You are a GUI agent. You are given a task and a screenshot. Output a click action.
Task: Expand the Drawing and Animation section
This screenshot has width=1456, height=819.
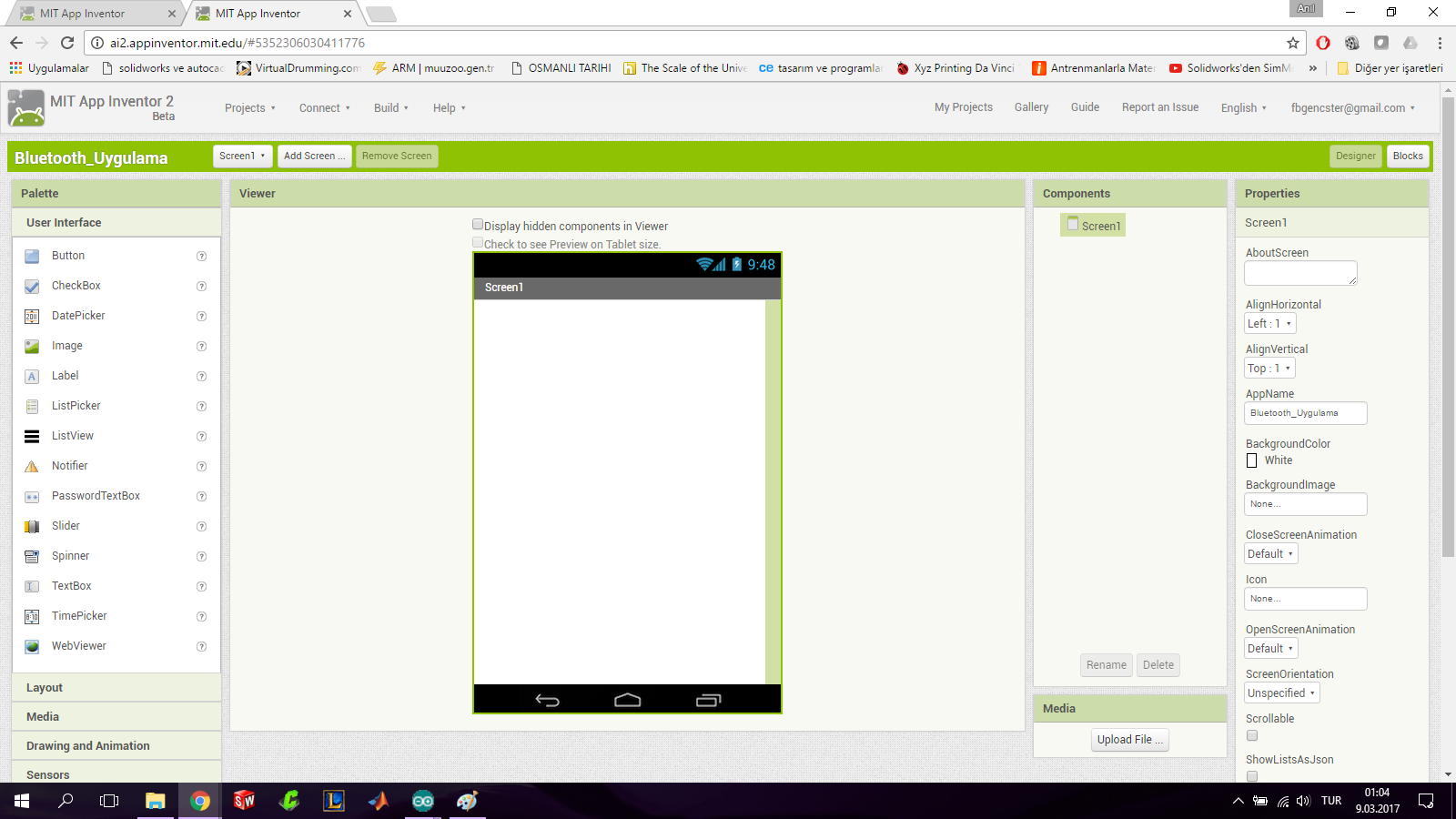click(x=116, y=746)
